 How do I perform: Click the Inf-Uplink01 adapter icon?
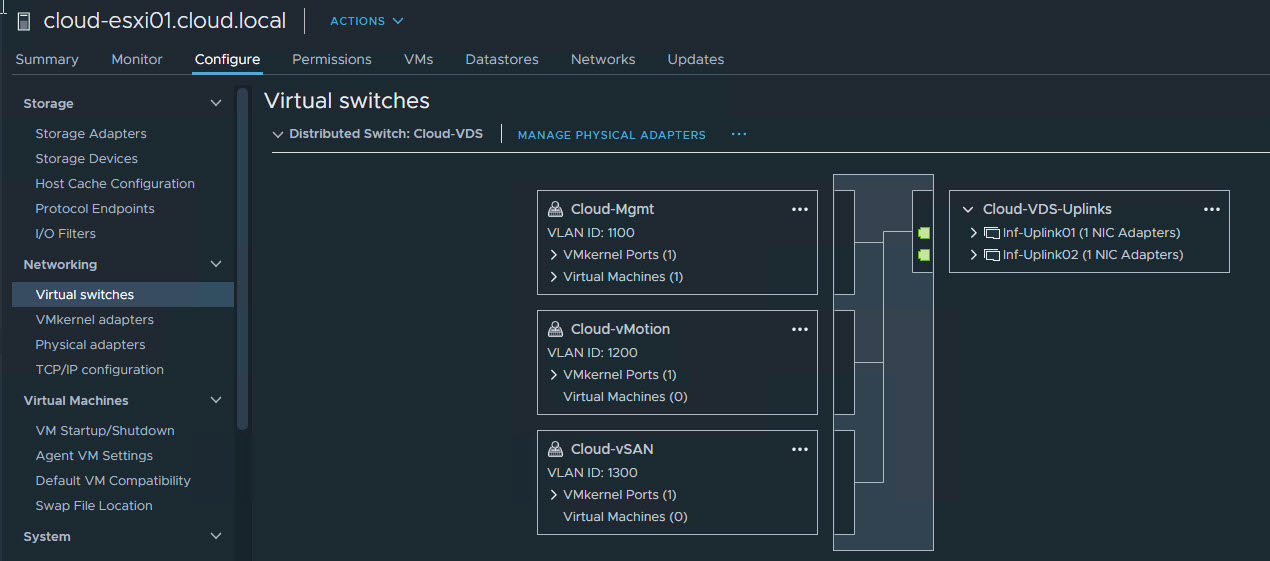pos(991,233)
